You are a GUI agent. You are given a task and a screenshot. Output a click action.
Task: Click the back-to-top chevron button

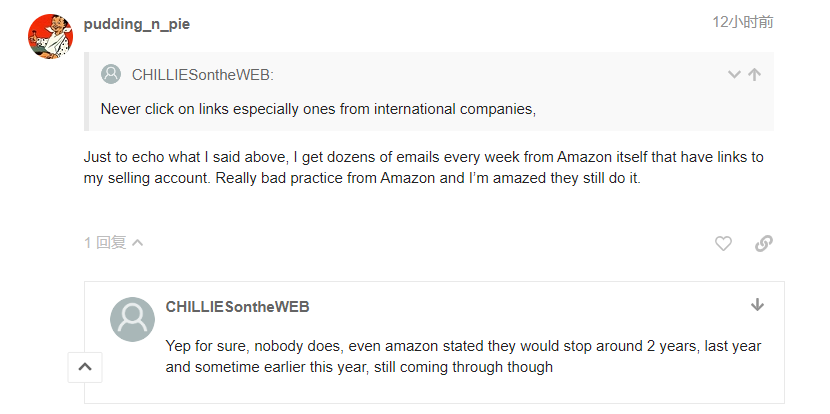point(85,367)
